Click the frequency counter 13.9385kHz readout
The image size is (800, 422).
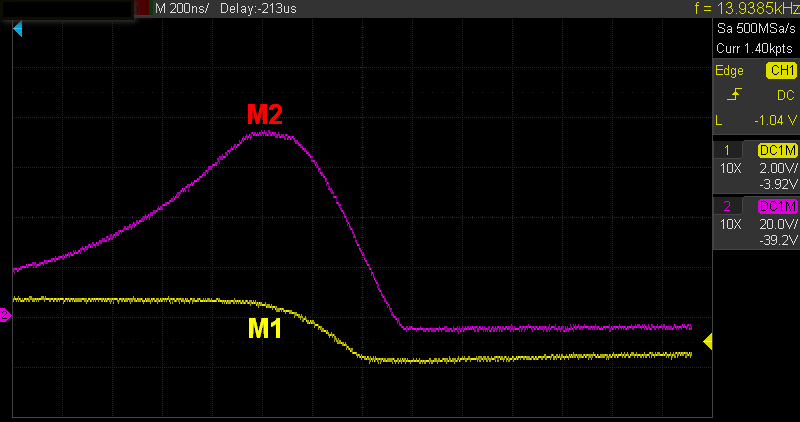point(747,8)
